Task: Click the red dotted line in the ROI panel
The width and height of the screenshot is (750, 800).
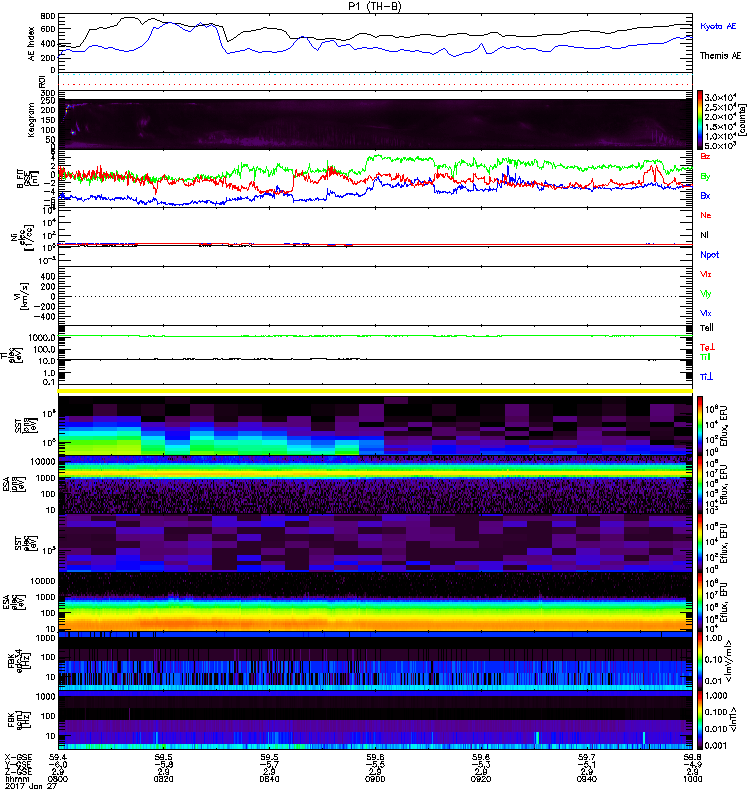Action: tap(375, 84)
